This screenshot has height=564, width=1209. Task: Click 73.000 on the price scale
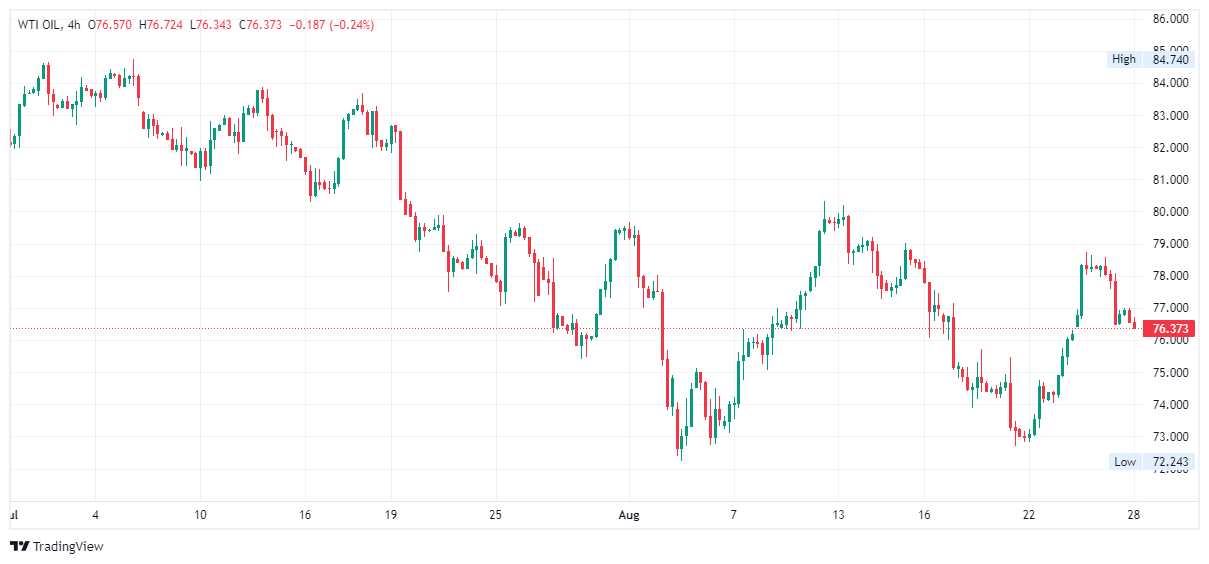pyautogui.click(x=1170, y=437)
